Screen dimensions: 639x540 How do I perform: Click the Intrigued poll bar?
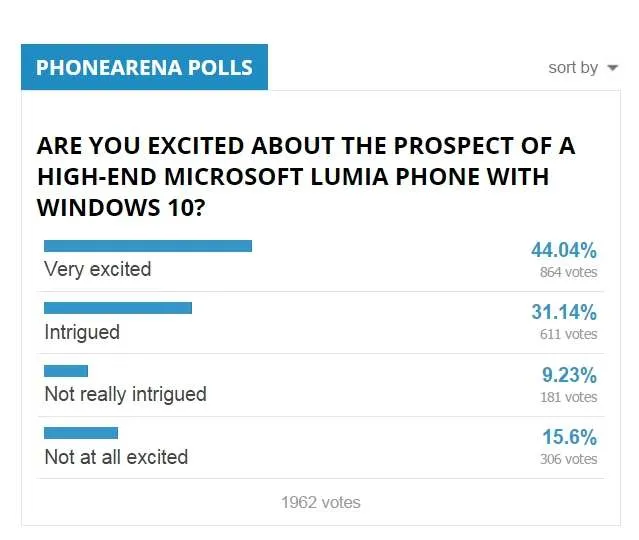(x=118, y=308)
